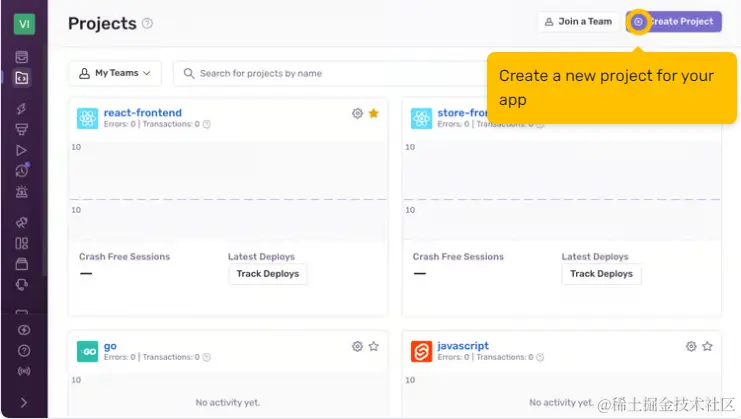Open go project settings via gear icon
The image size is (741, 419).
click(x=357, y=346)
